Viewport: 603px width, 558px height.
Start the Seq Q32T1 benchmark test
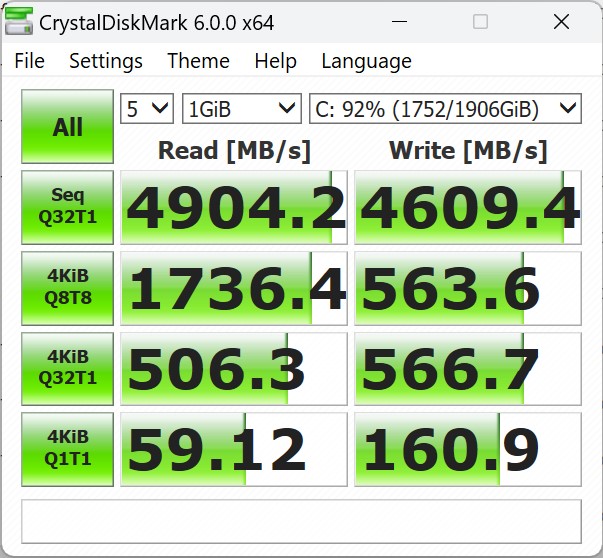68,207
